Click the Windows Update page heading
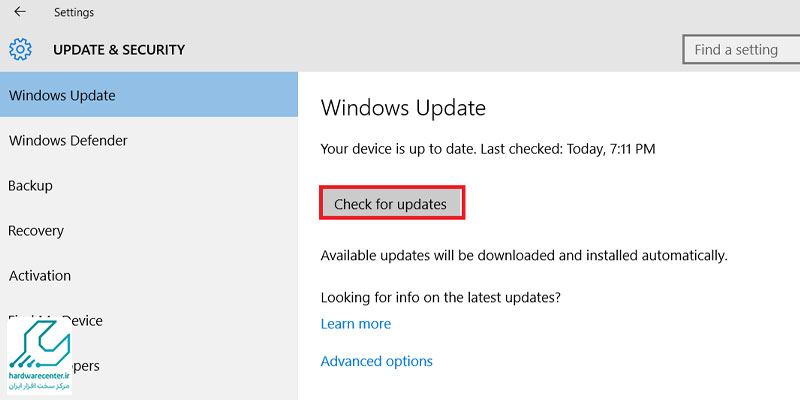This screenshot has width=800, height=400. (x=403, y=108)
